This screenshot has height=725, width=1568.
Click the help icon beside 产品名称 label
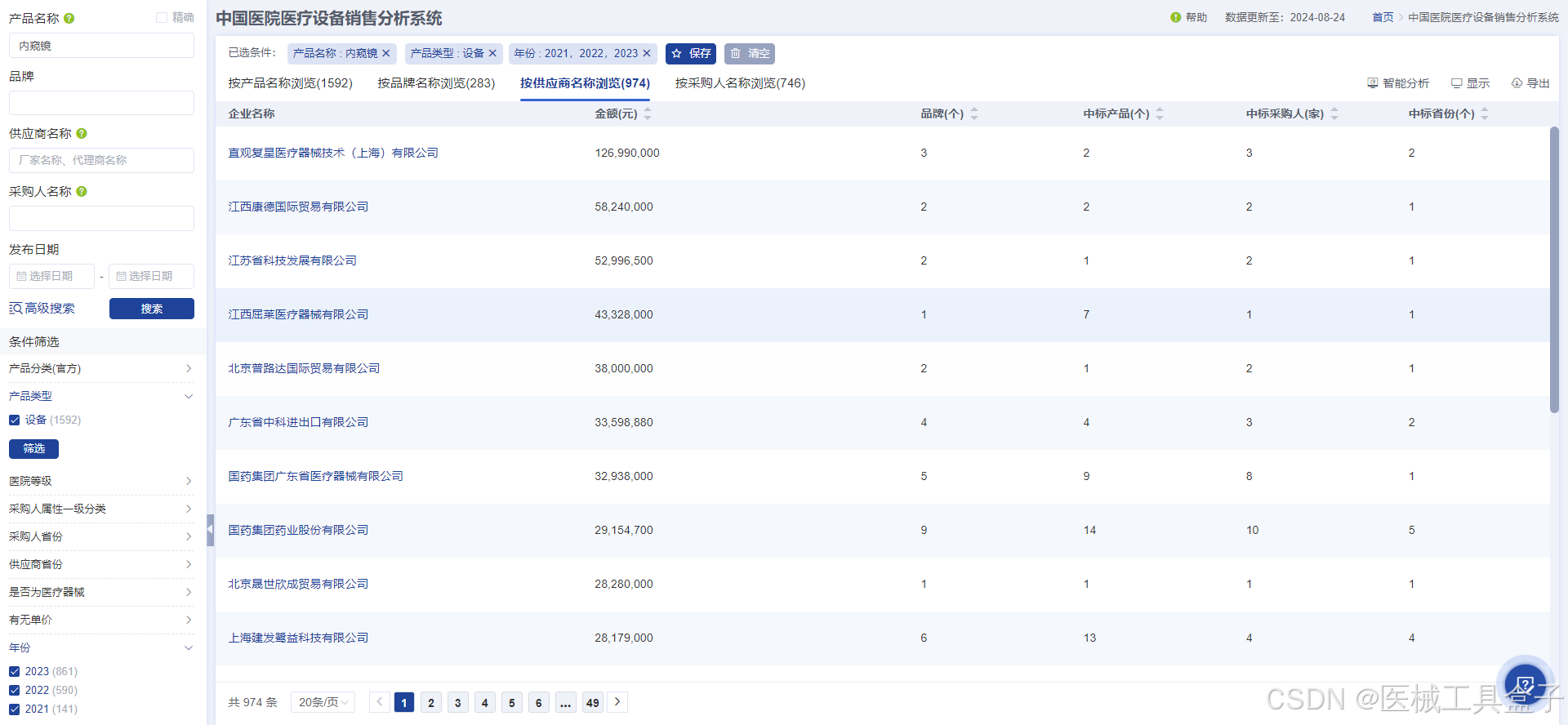tap(69, 18)
